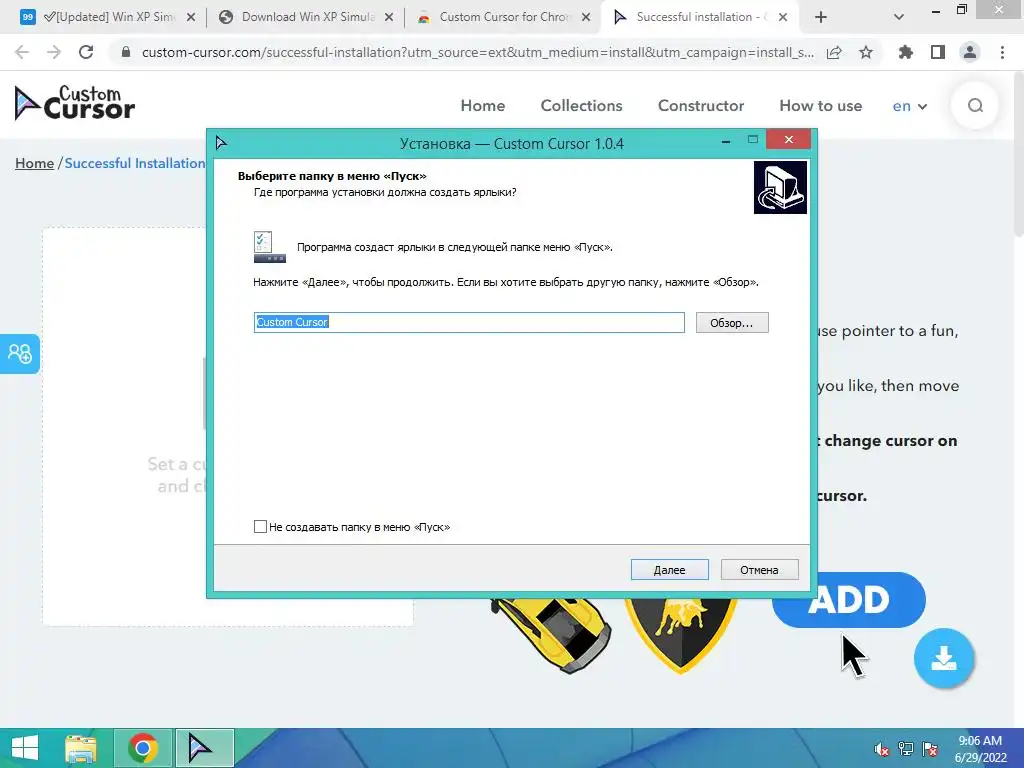Click the Далее button in installer

[x=669, y=569]
